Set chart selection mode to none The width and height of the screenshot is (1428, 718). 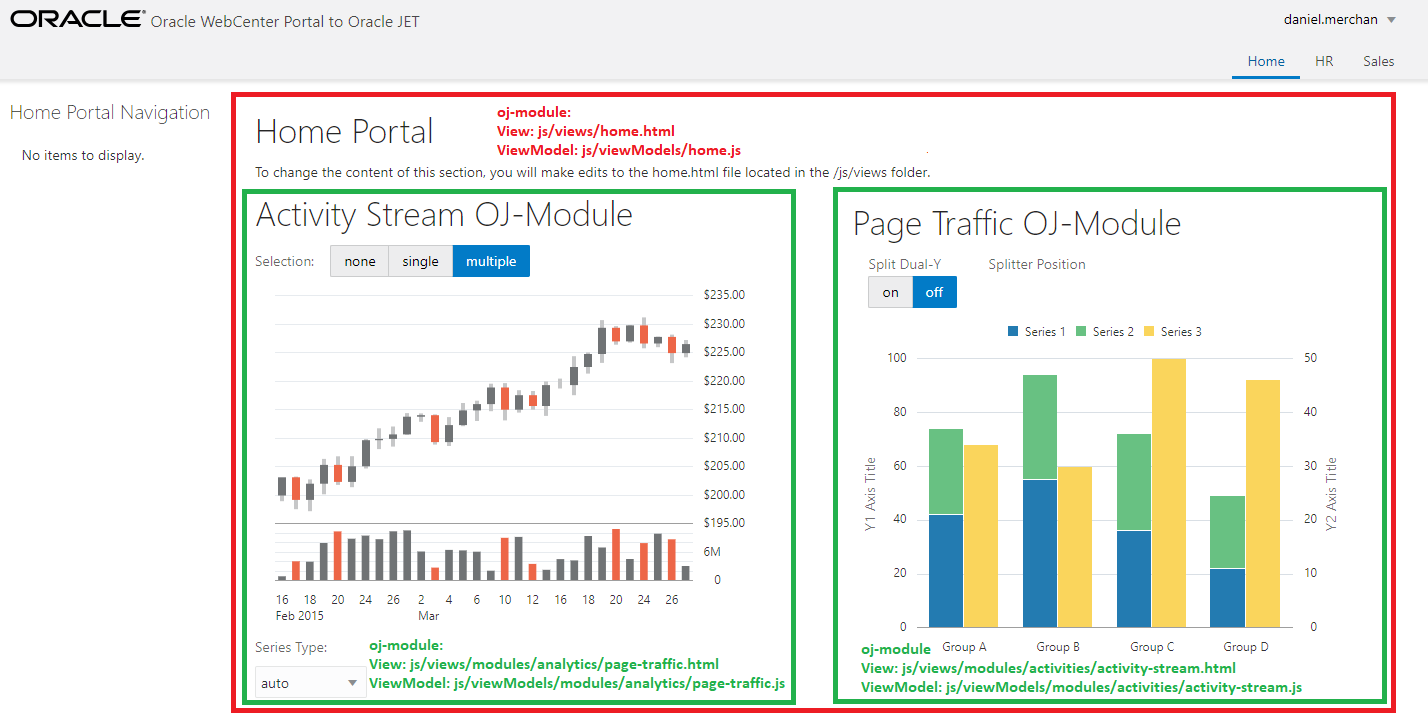tap(359, 260)
